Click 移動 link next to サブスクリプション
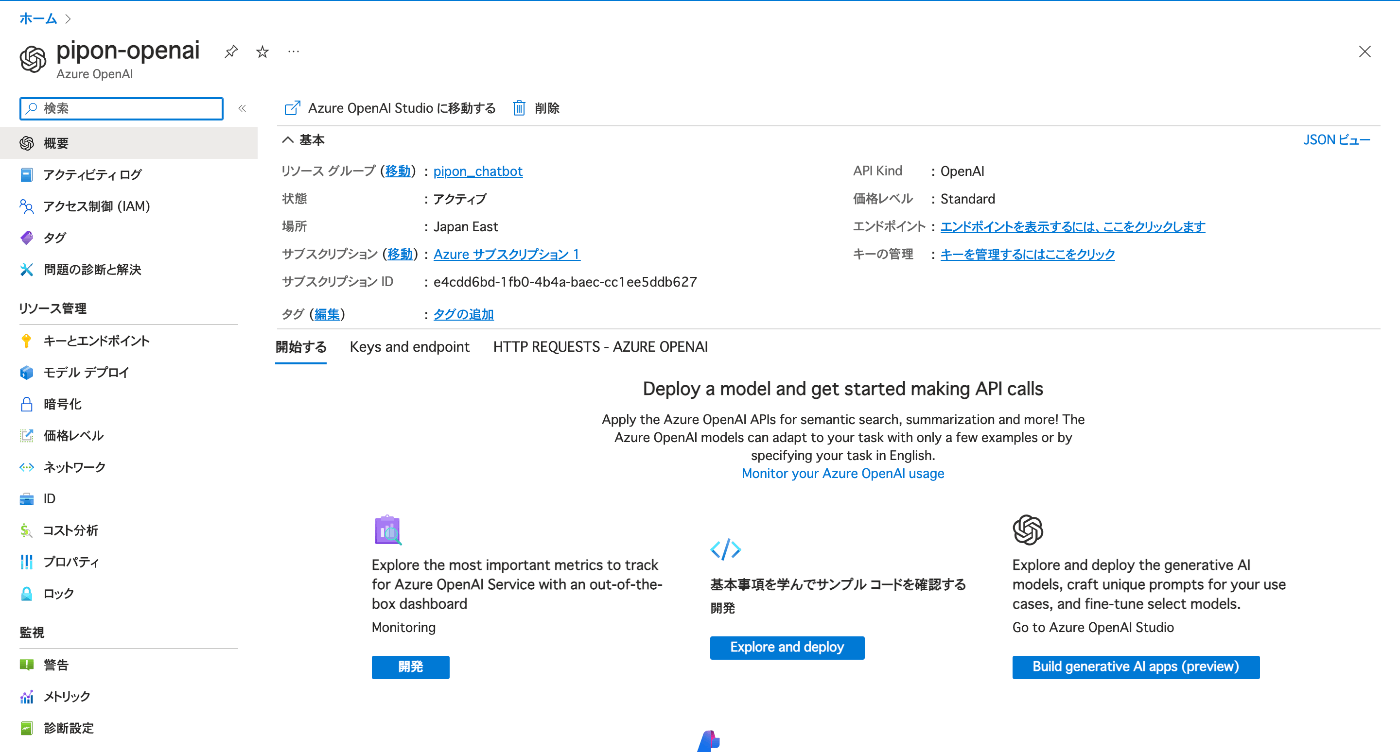 [x=400, y=254]
